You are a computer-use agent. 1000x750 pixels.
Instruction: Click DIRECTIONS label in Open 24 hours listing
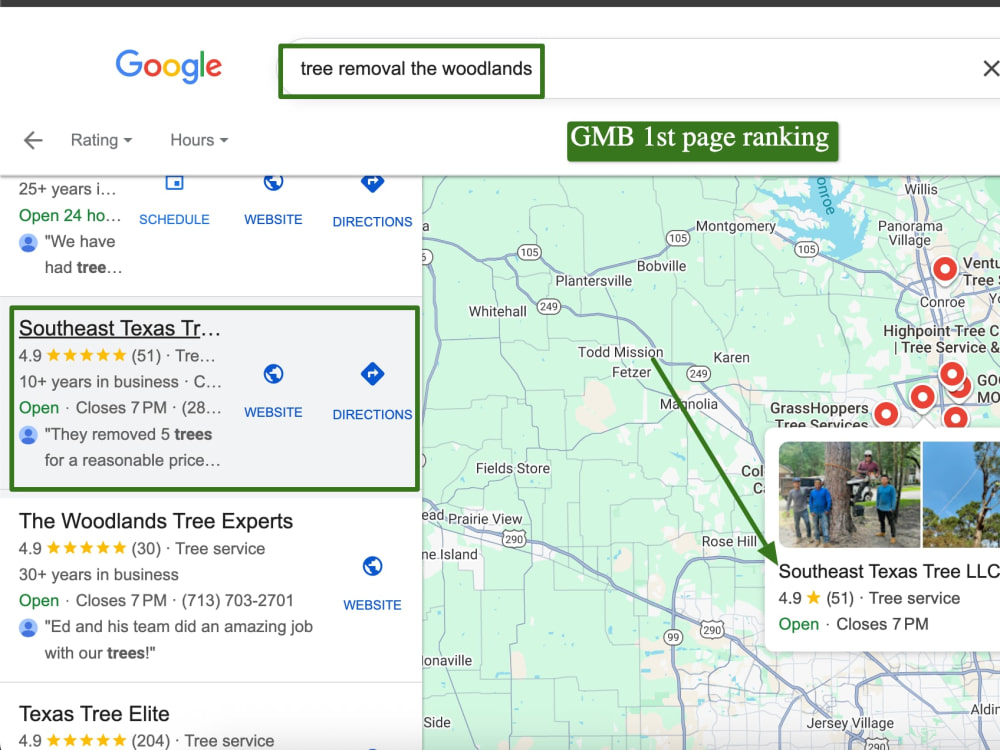[372, 222]
